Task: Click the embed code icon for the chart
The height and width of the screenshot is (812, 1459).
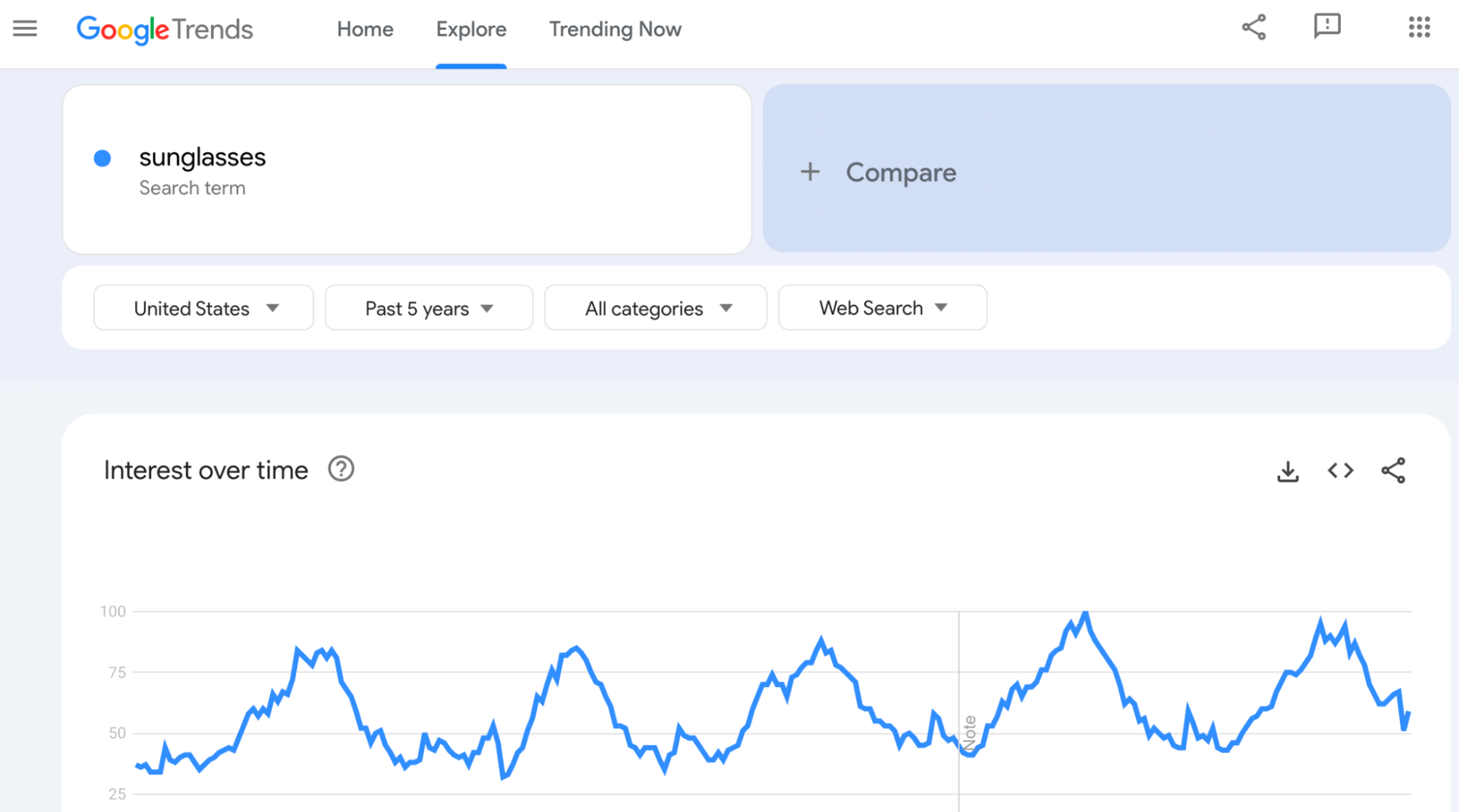Action: [1340, 470]
